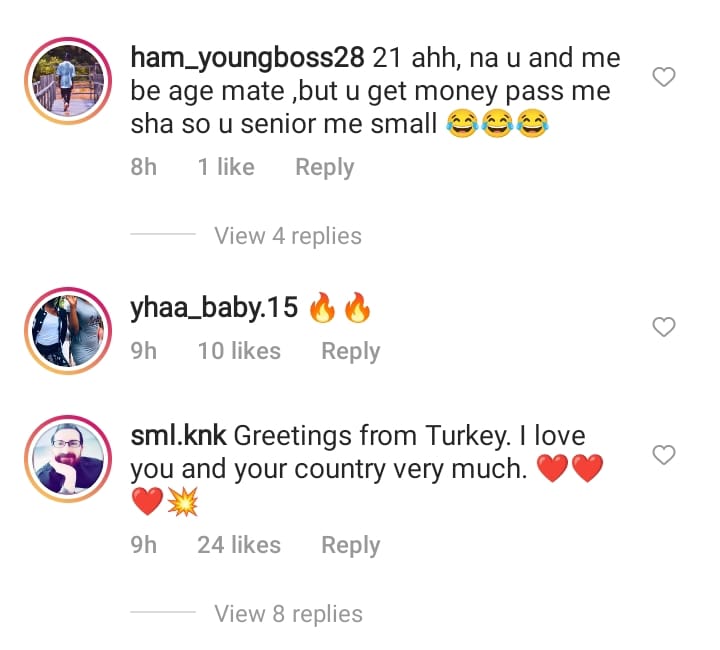
Task: Like ham_youngboss28's comment with the heart
Action: point(664,77)
